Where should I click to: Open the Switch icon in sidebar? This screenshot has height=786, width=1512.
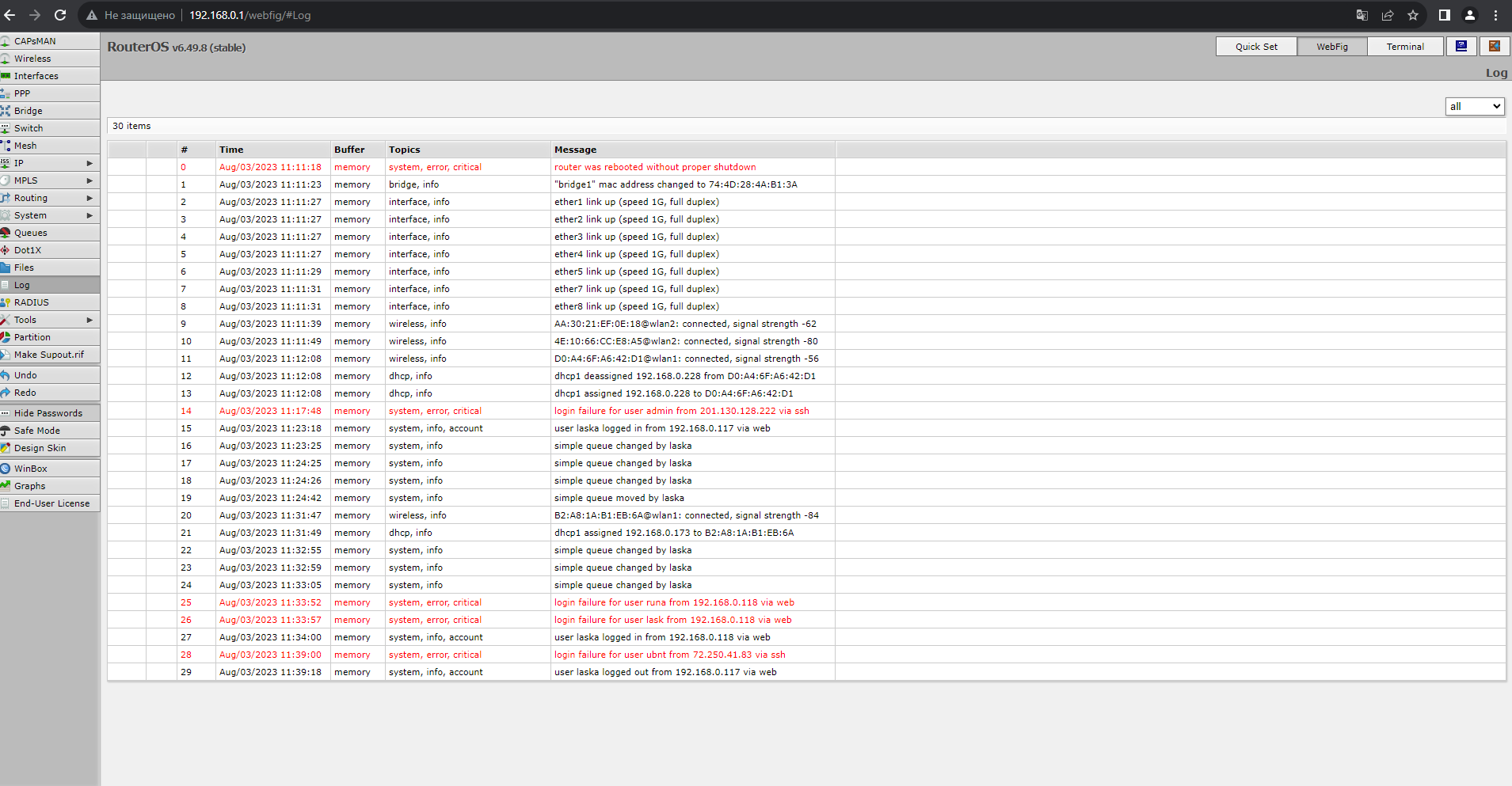6,128
